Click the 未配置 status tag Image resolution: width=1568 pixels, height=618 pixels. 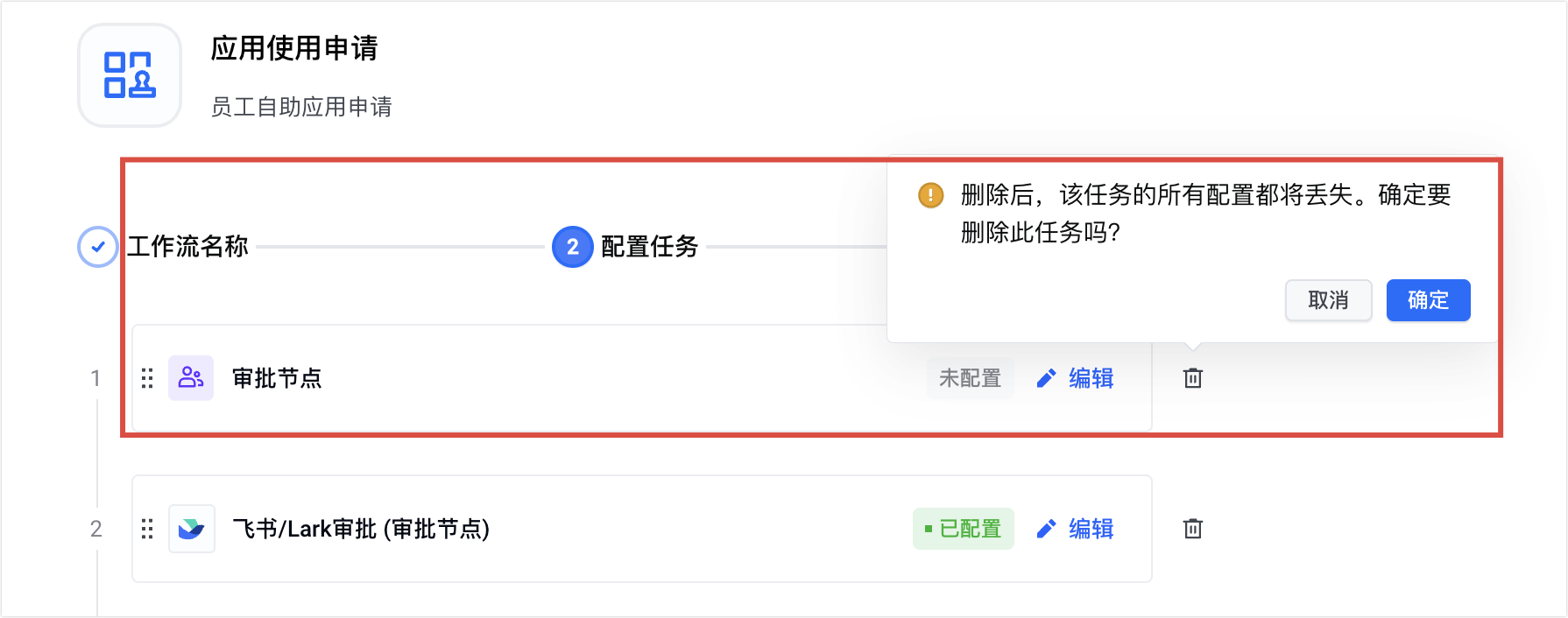pyautogui.click(x=970, y=378)
